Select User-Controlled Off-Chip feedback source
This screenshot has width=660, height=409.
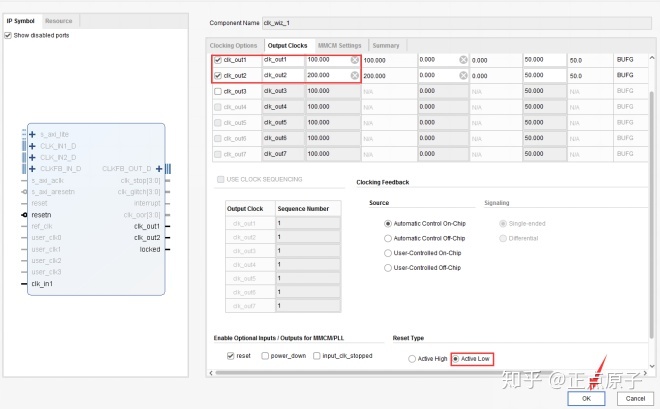(x=388, y=268)
